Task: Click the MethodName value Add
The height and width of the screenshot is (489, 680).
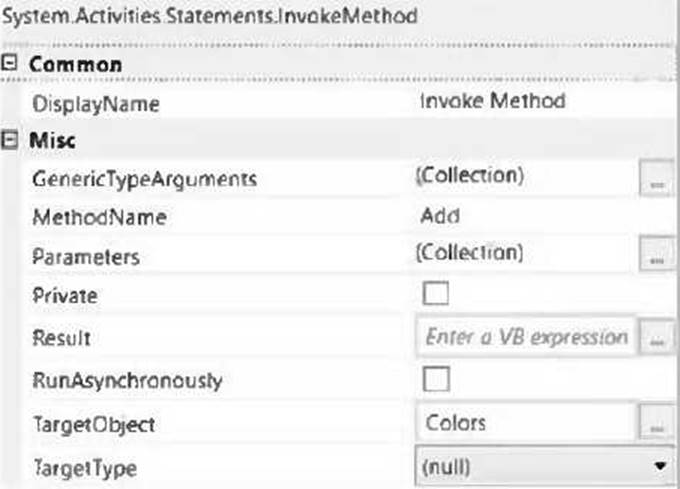Action: click(x=442, y=216)
